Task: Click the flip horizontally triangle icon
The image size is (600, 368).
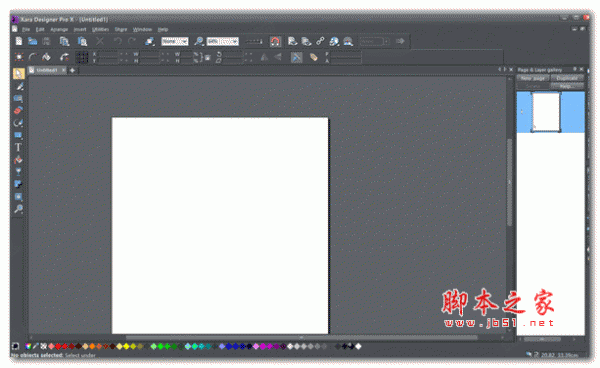Action: (264, 57)
